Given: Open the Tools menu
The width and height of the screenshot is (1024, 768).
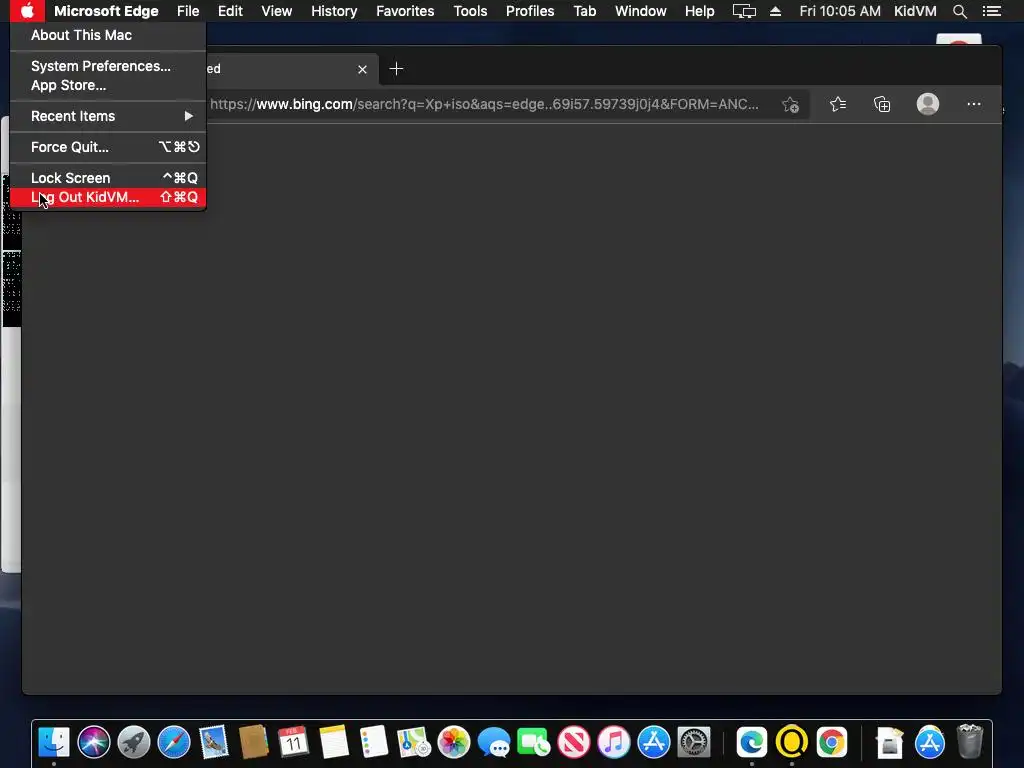Looking at the screenshot, I should 470,11.
